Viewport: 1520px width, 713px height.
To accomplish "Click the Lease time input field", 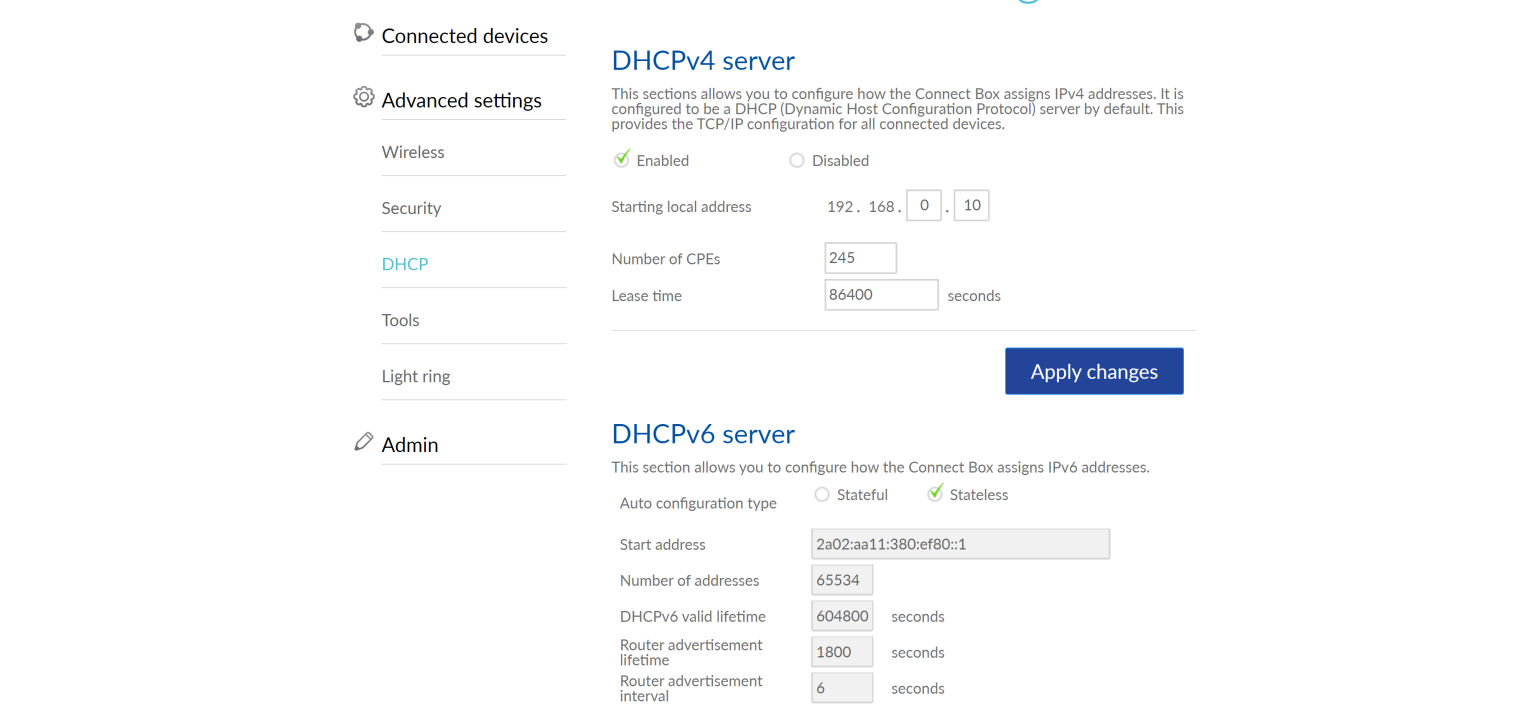I will coord(880,295).
